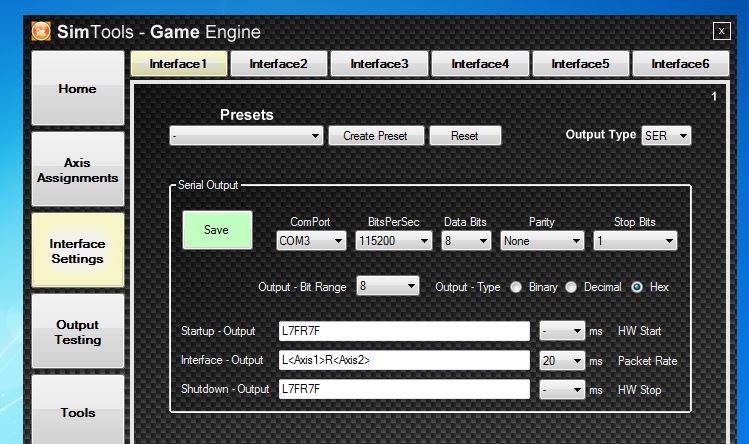Open the Tools section
This screenshot has width=749, height=444.
78,411
